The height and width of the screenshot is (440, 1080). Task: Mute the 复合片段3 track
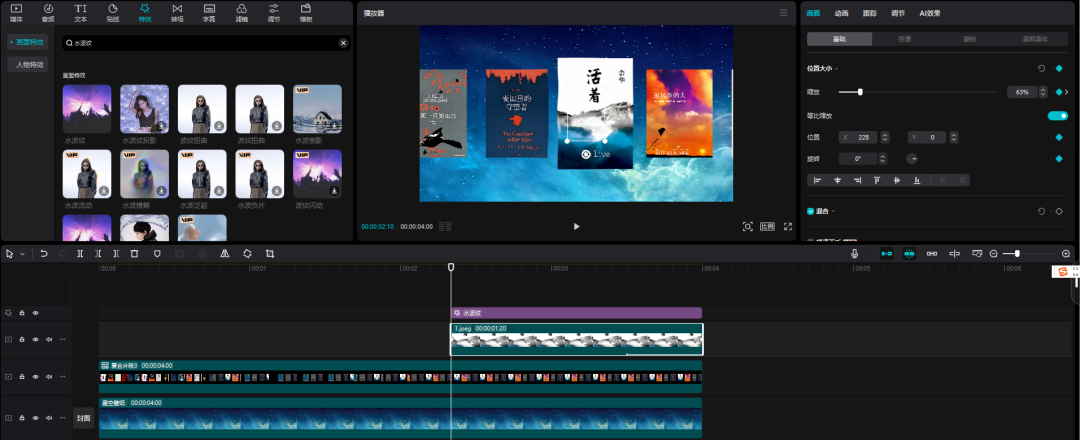coord(49,377)
